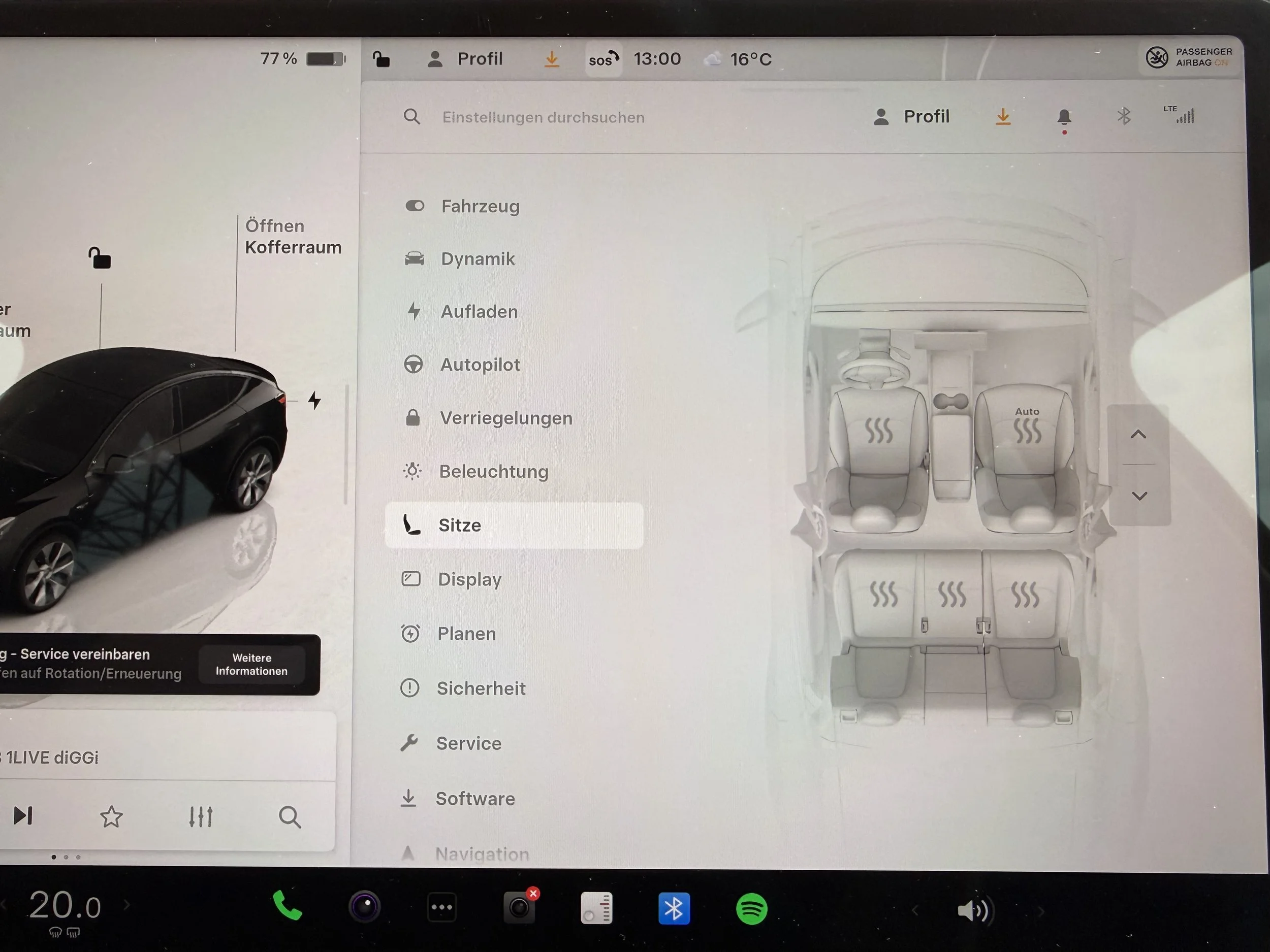Raise volume with right arrow beside speaker
The image size is (1270, 952).
1041,911
